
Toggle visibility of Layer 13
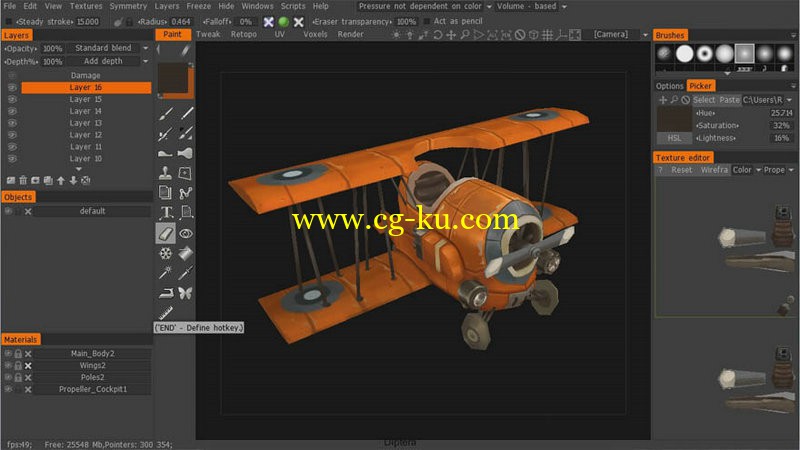pyautogui.click(x=12, y=123)
